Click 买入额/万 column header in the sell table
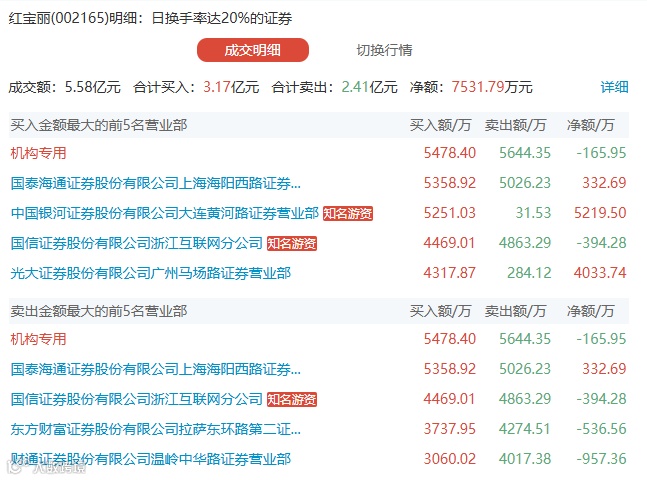The height and width of the screenshot is (480, 647). pos(440,311)
